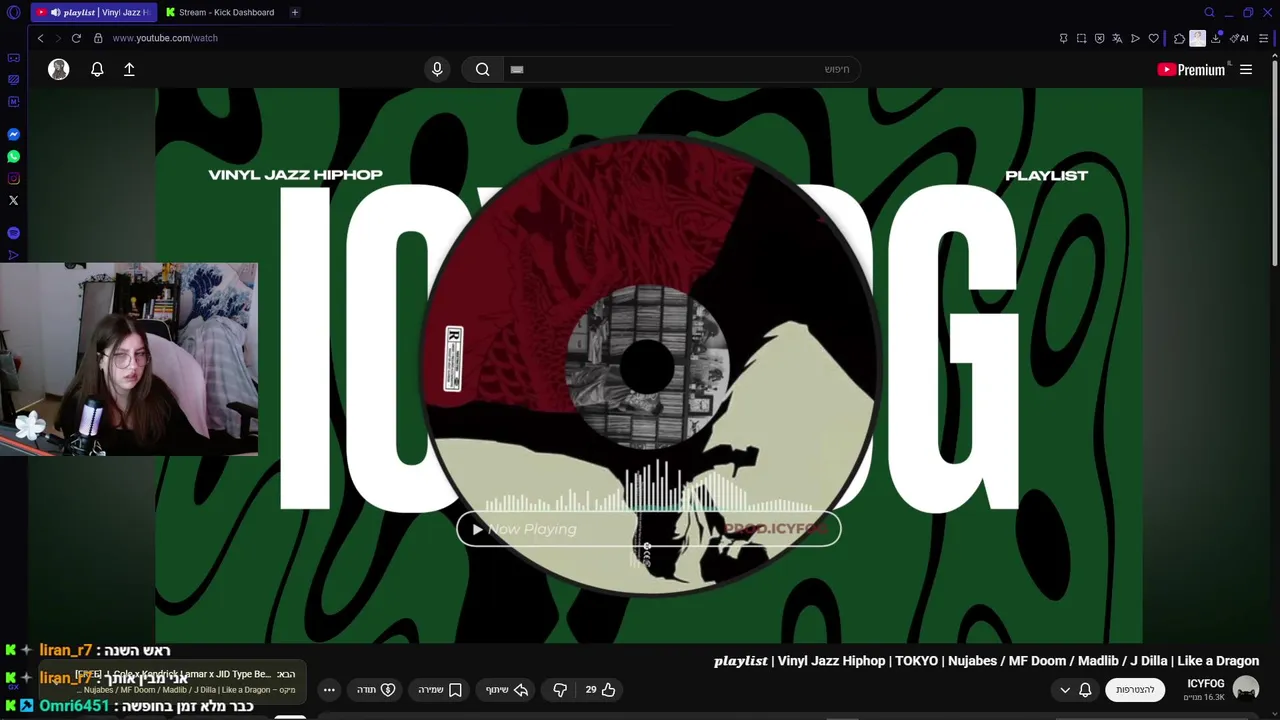Open more actions three-dots menu
The image size is (1280, 720).
pos(329,690)
